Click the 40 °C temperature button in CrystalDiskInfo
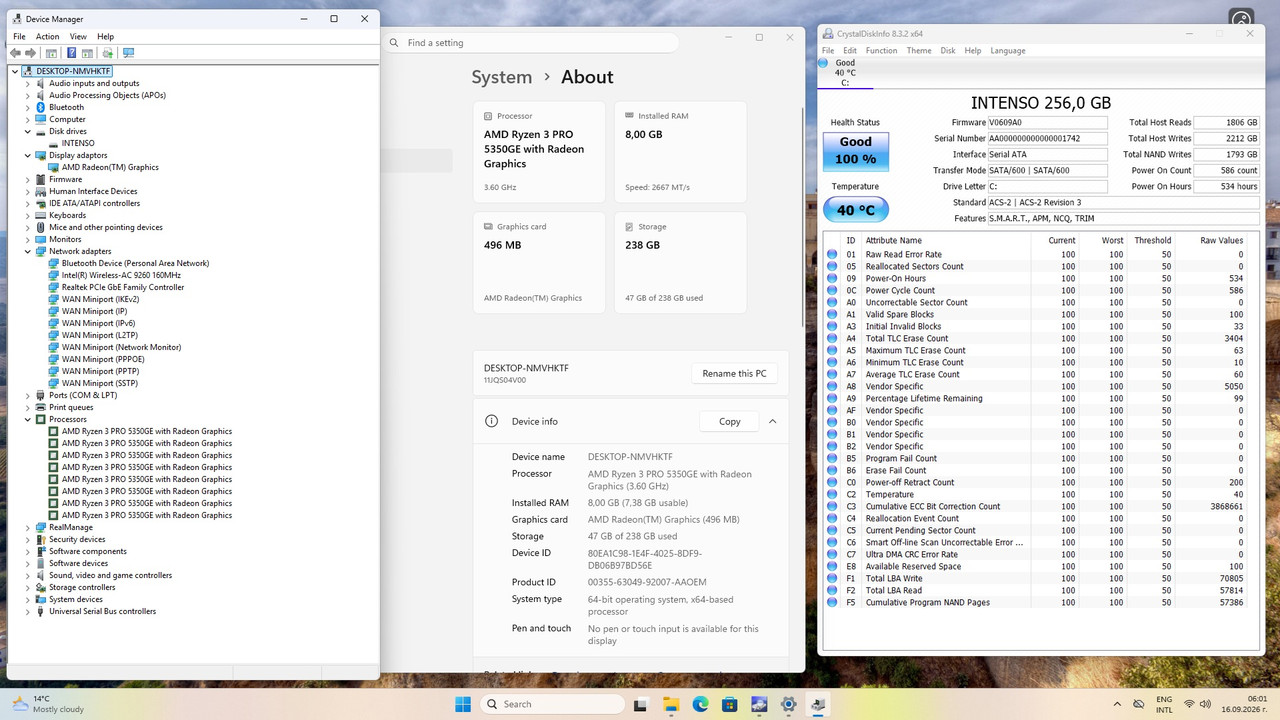 [855, 210]
